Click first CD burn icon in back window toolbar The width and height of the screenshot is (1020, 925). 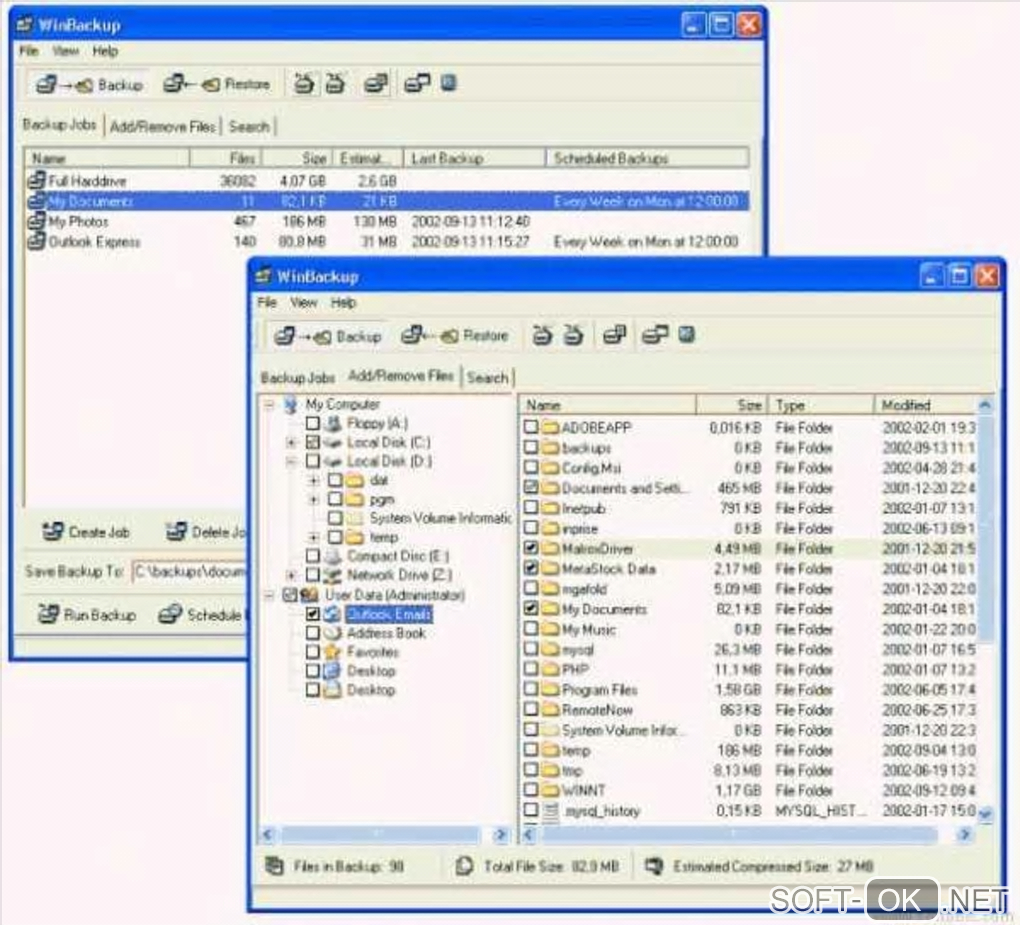[304, 83]
